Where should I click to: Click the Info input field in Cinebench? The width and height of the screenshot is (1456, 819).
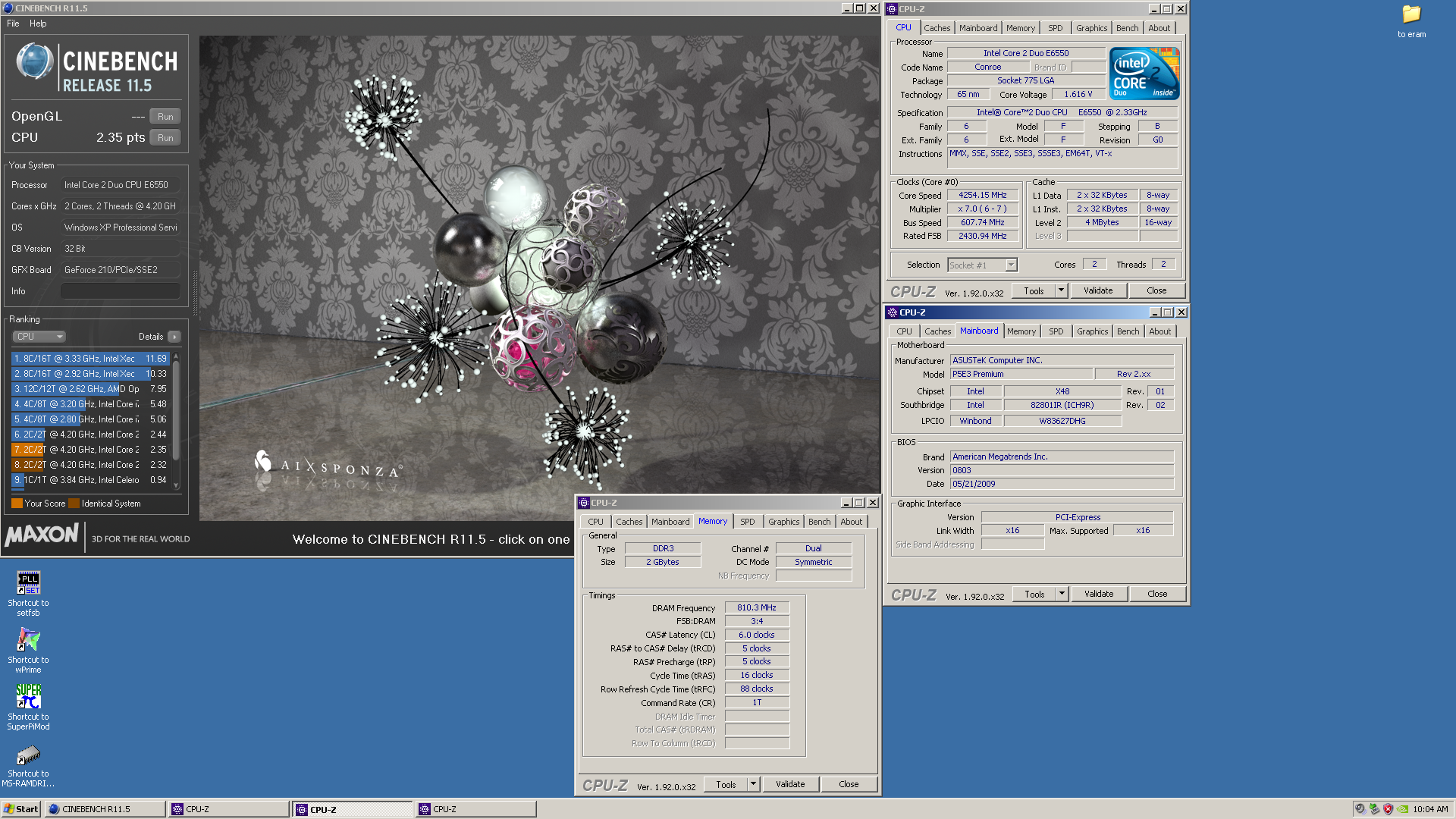[x=120, y=291]
